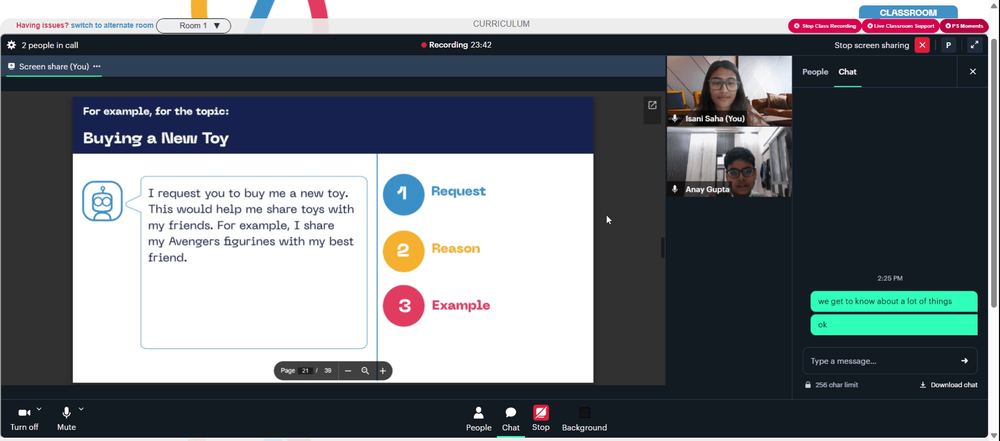Click the 256 char limit lock icon
Image resolution: width=1000 pixels, height=441 pixels.
(808, 385)
